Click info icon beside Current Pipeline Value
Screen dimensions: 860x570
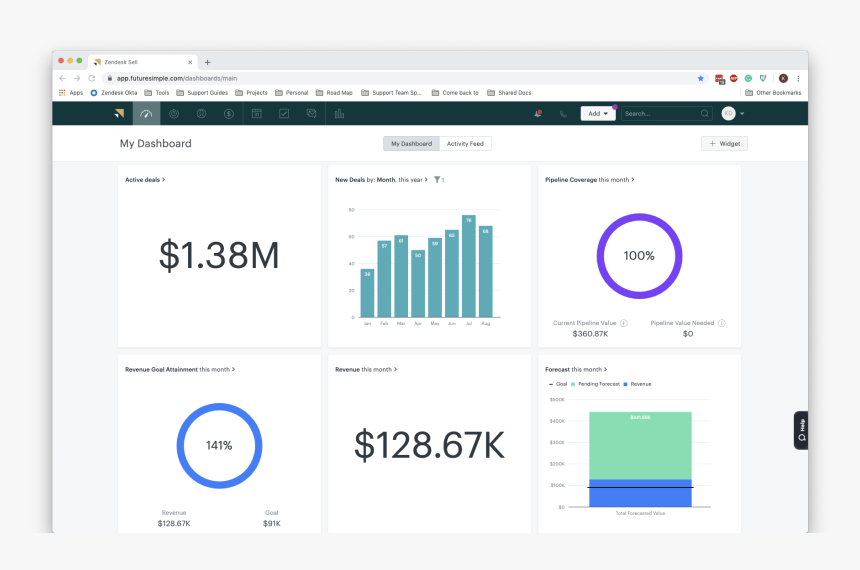tap(624, 323)
